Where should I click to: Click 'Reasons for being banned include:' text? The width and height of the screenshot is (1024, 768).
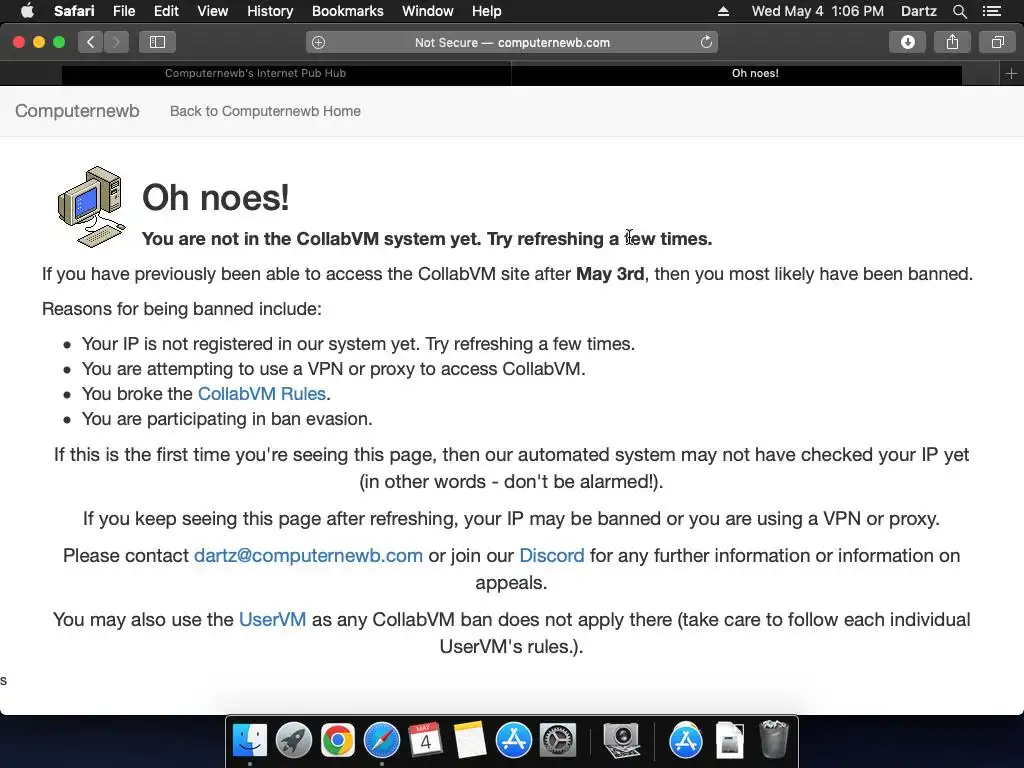(182, 309)
